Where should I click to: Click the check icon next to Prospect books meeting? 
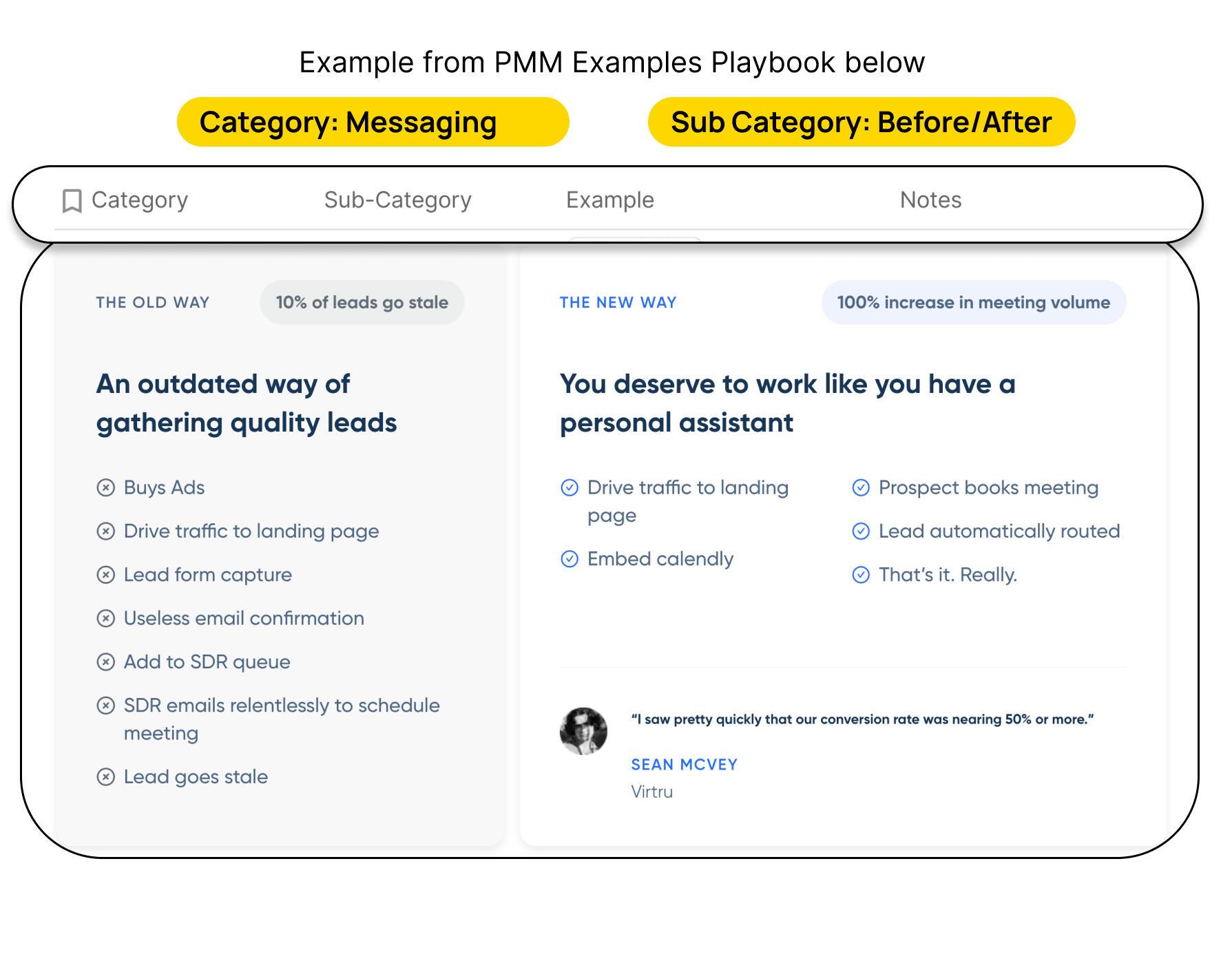861,488
